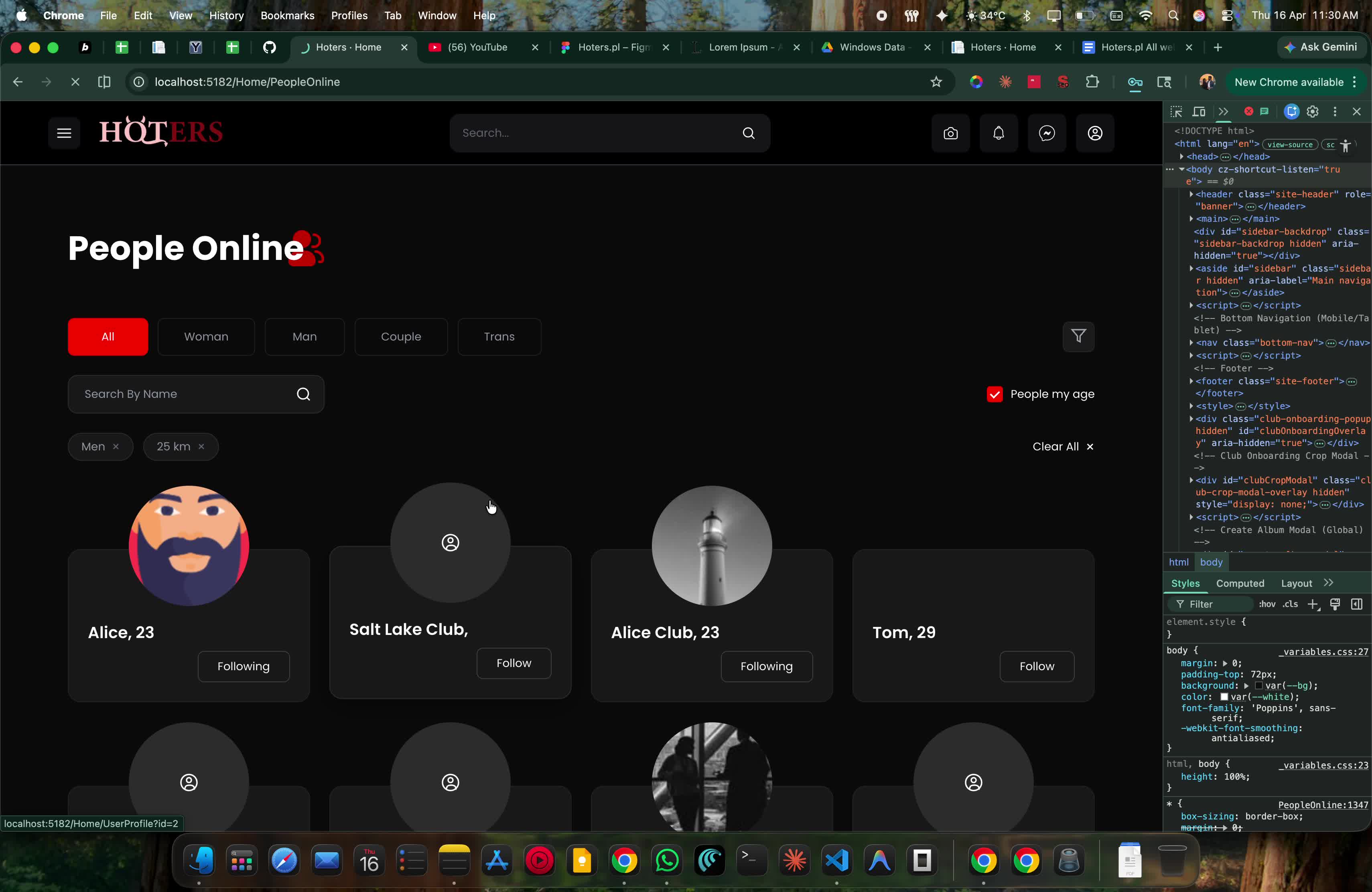1372x892 pixels.
Task: Open the _variables.css:27 source link
Action: pyautogui.click(x=1323, y=652)
